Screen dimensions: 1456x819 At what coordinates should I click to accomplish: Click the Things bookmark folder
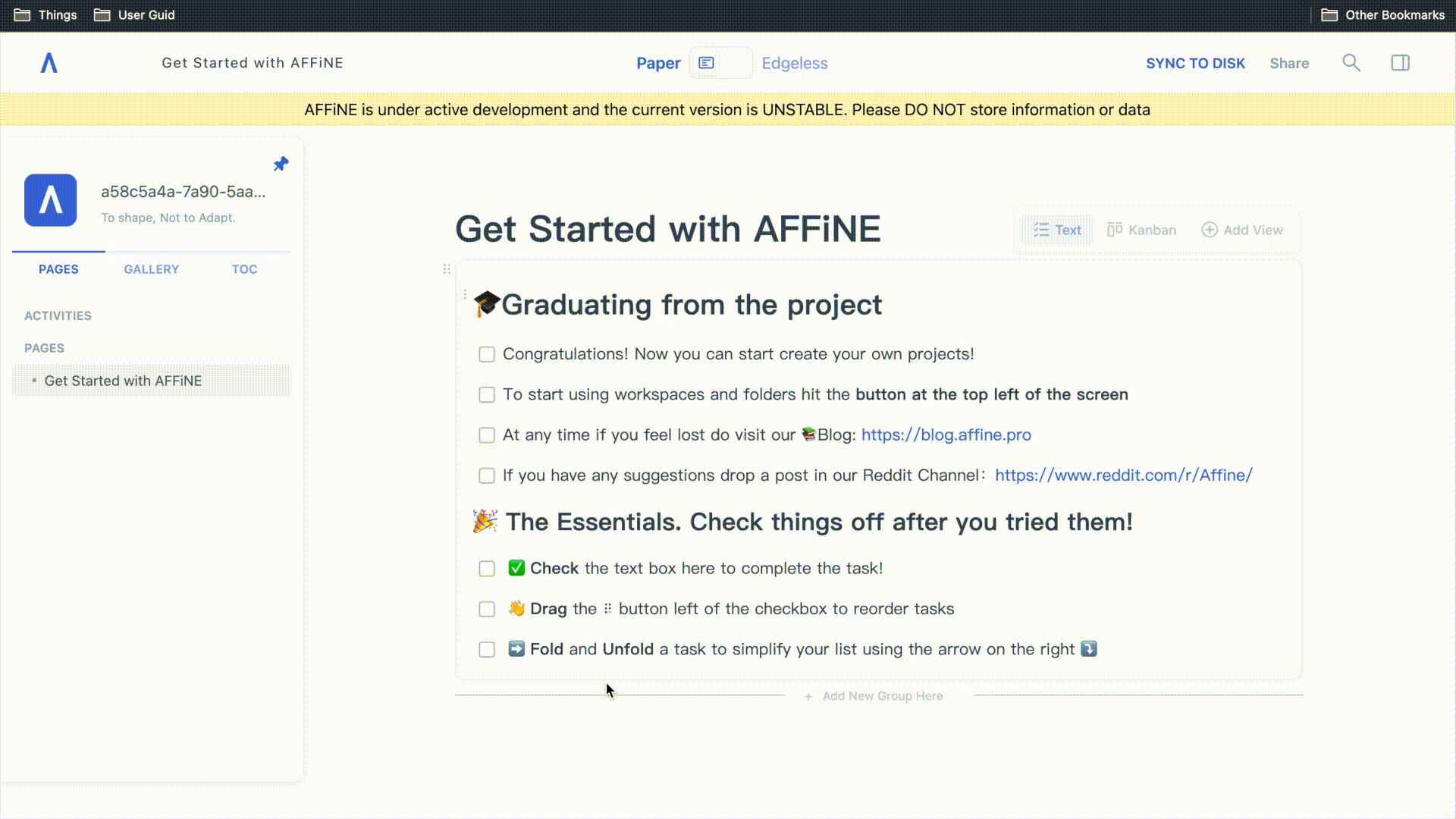(x=46, y=15)
